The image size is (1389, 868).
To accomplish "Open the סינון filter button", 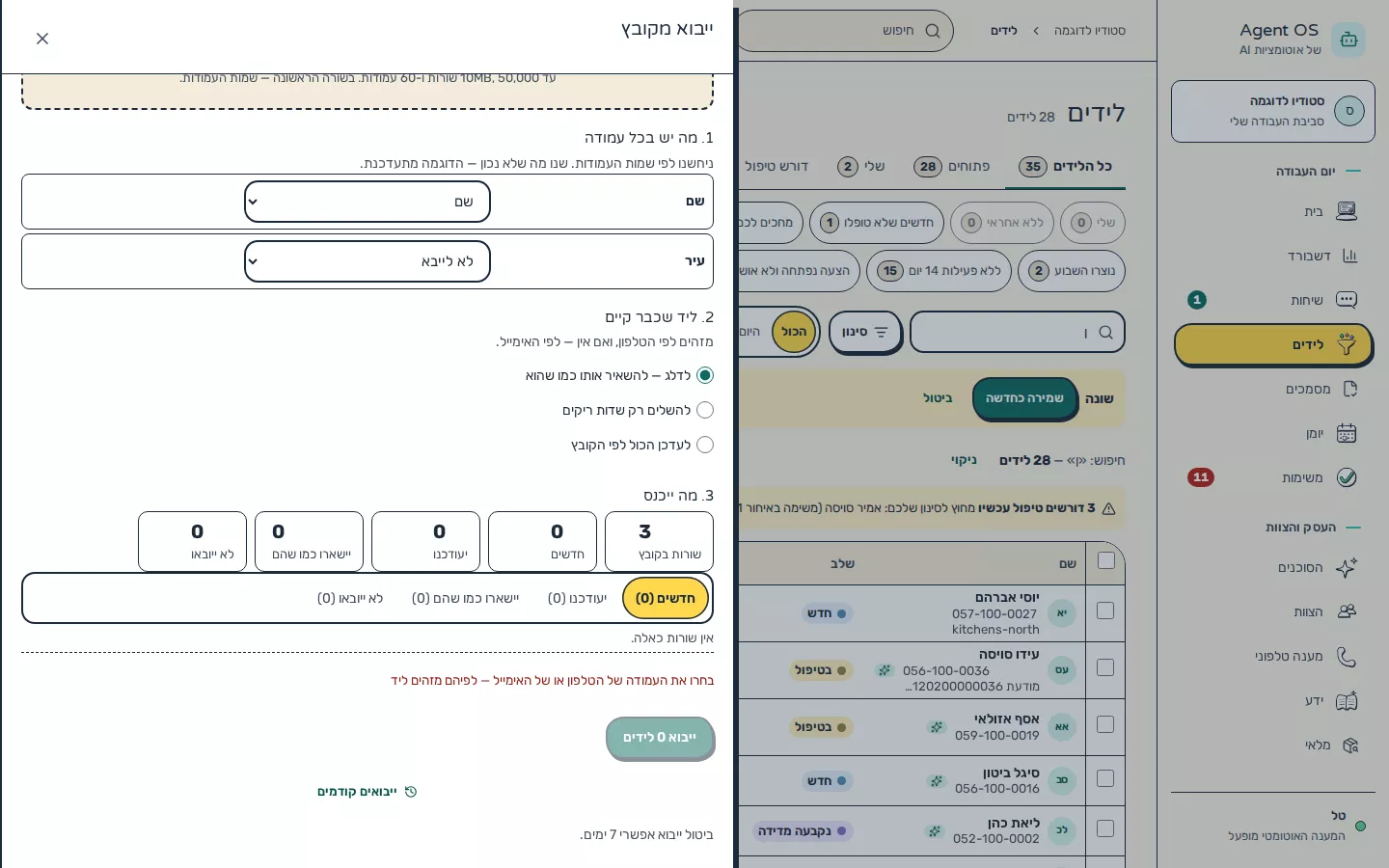I will click(x=865, y=332).
